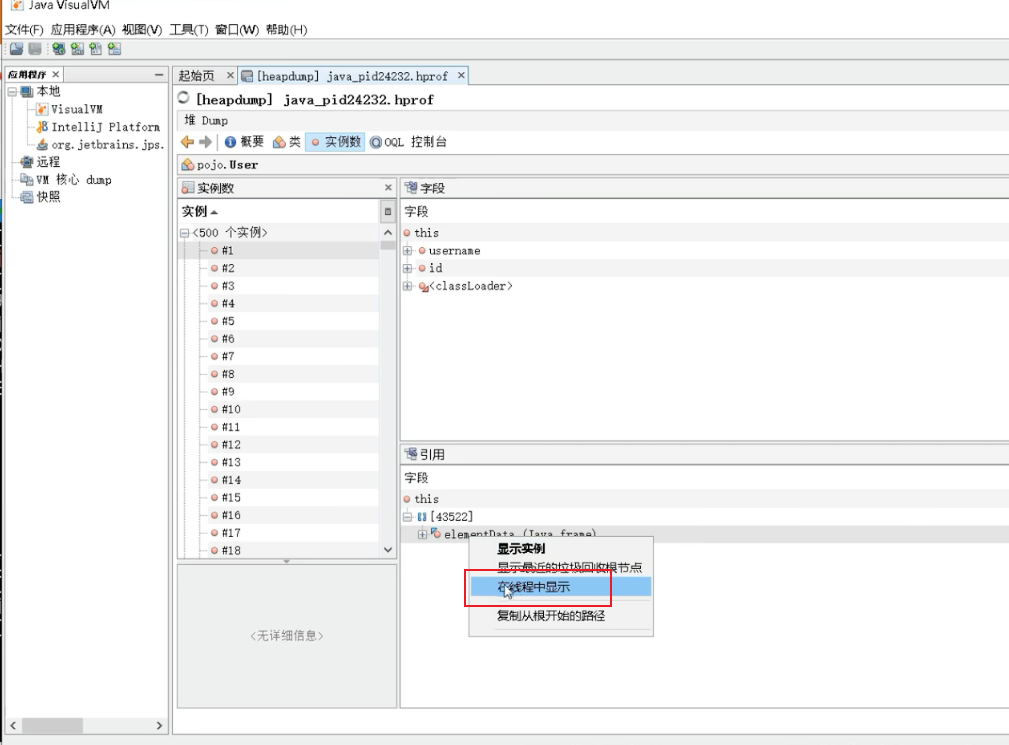Select IntelliJ Platform application node
Image resolution: width=1009 pixels, height=745 pixels.
[x=98, y=127]
